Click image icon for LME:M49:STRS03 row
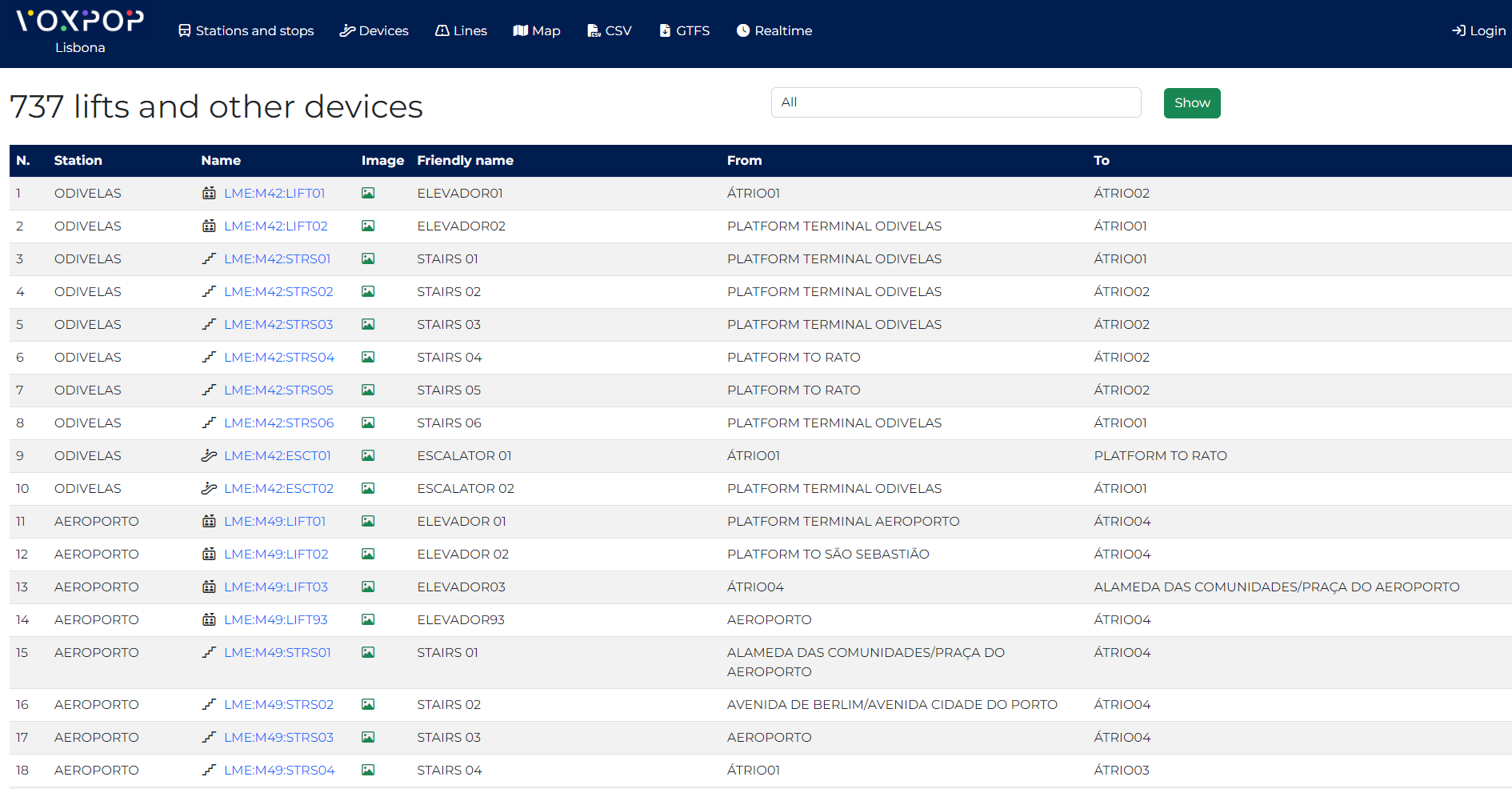The height and width of the screenshot is (789, 1512). [x=368, y=737]
